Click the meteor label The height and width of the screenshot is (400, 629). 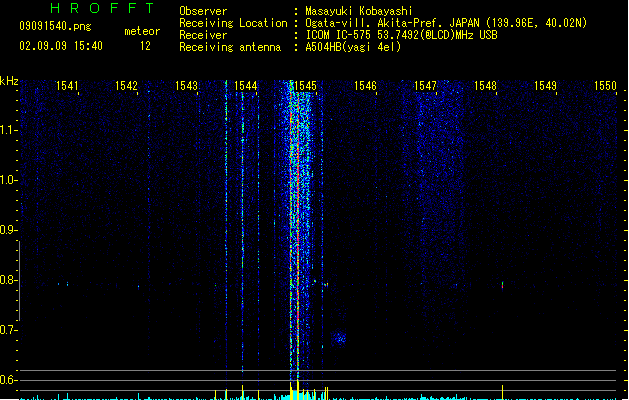tap(142, 31)
